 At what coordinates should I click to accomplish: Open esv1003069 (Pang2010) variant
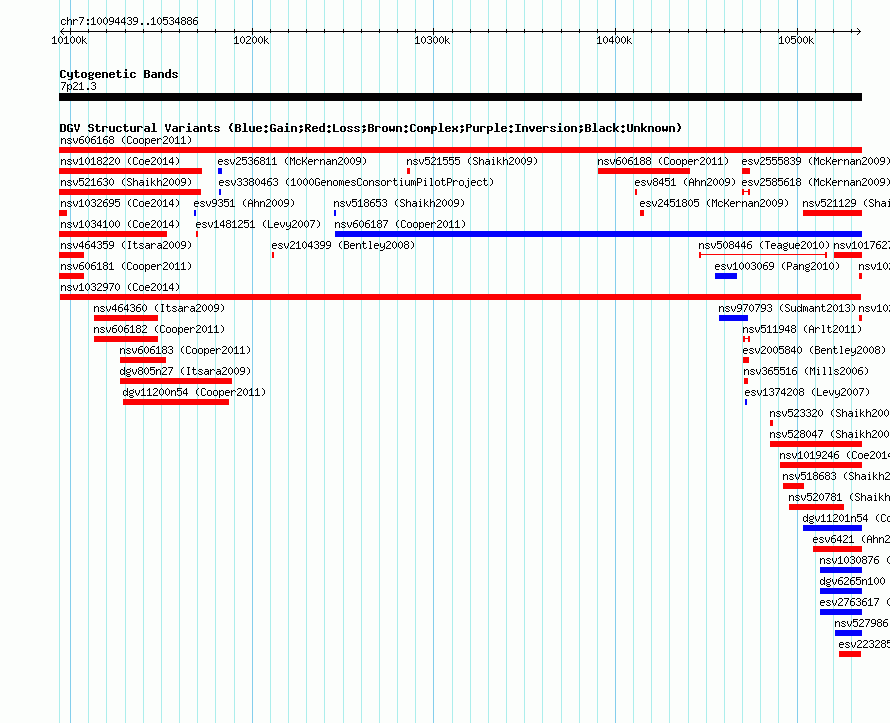(777, 266)
